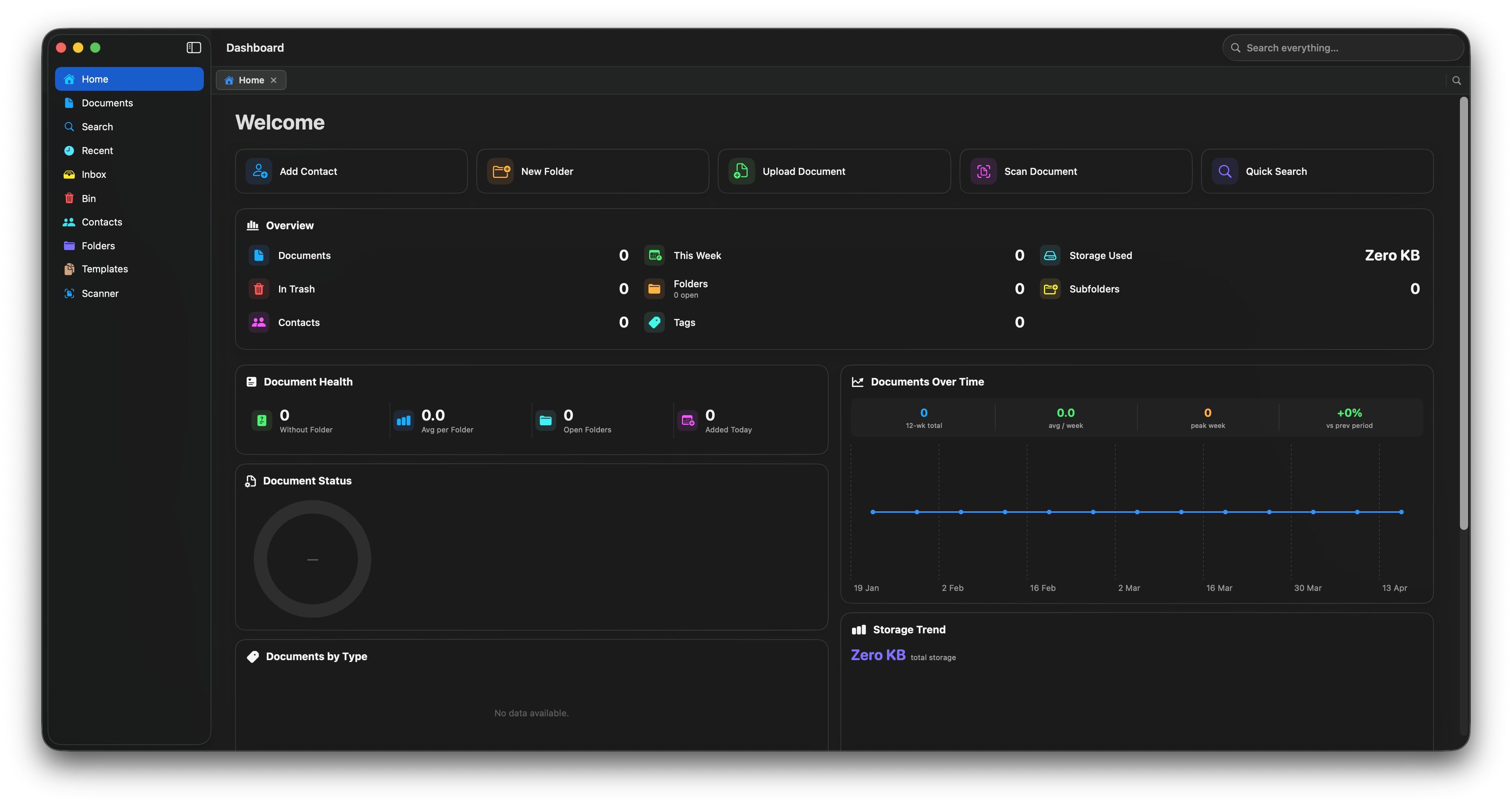Toggle the sidebar visibility
Image resolution: width=1512 pixels, height=806 pixels.
pyautogui.click(x=193, y=48)
